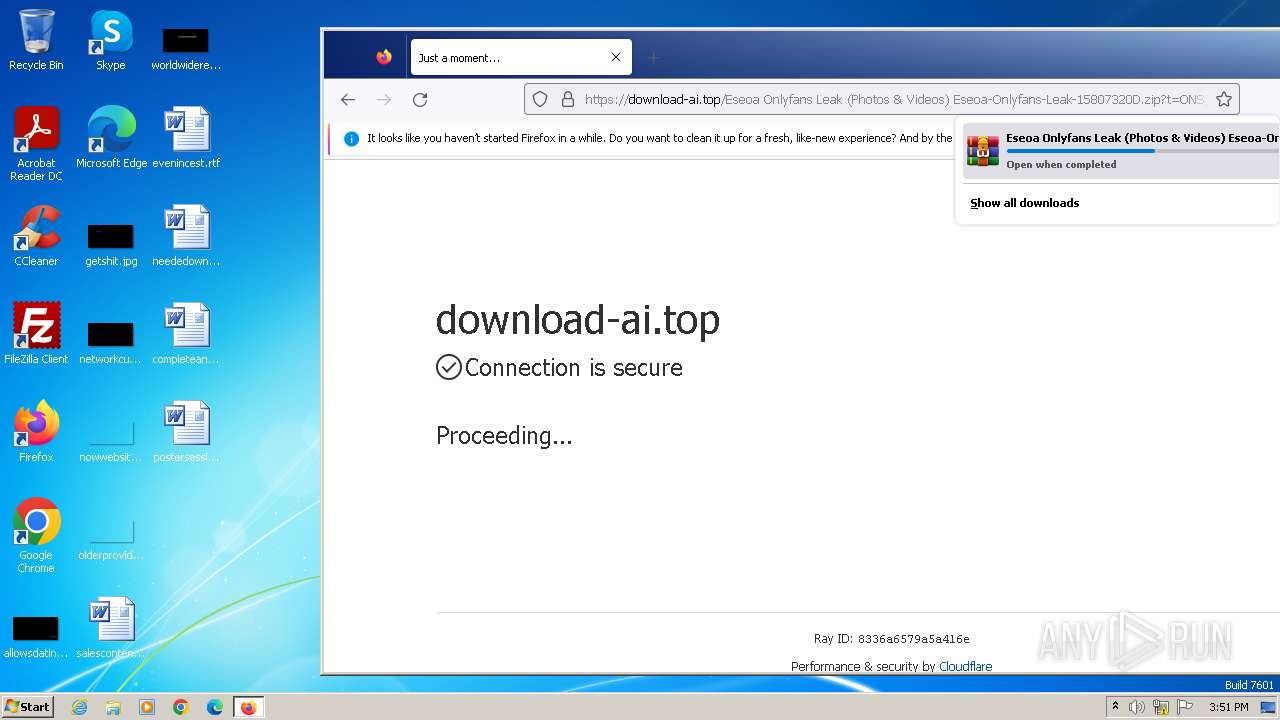
Task: Click Show all downloads
Action: tap(1024, 203)
